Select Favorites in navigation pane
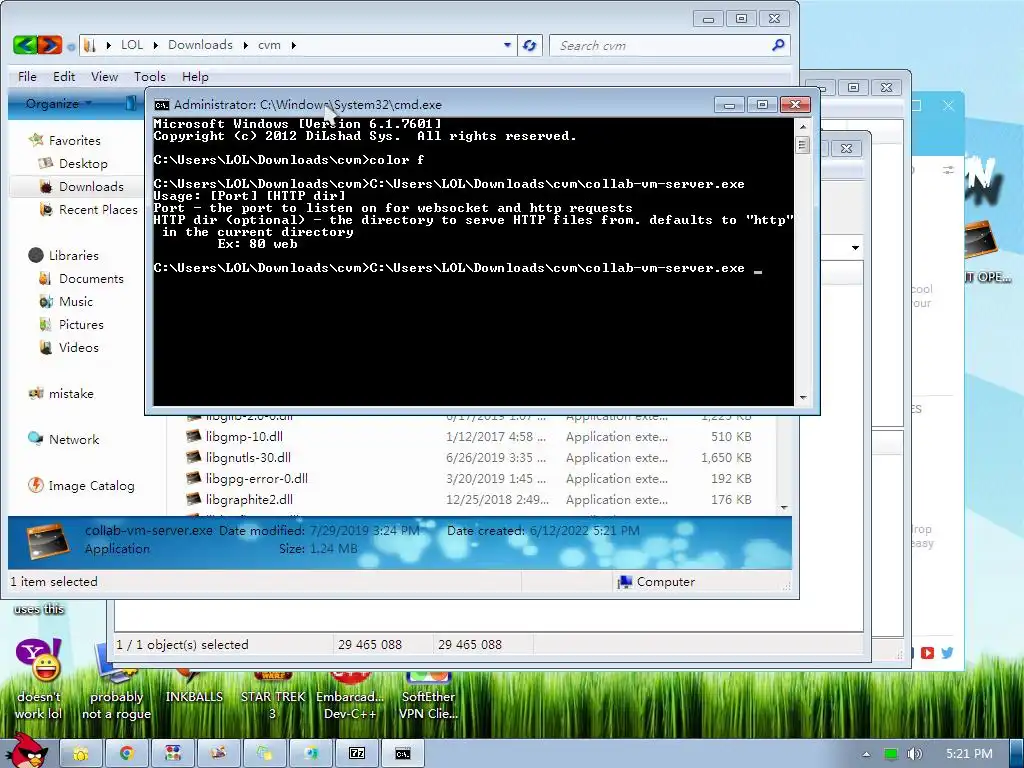The image size is (1024, 768). point(74,140)
